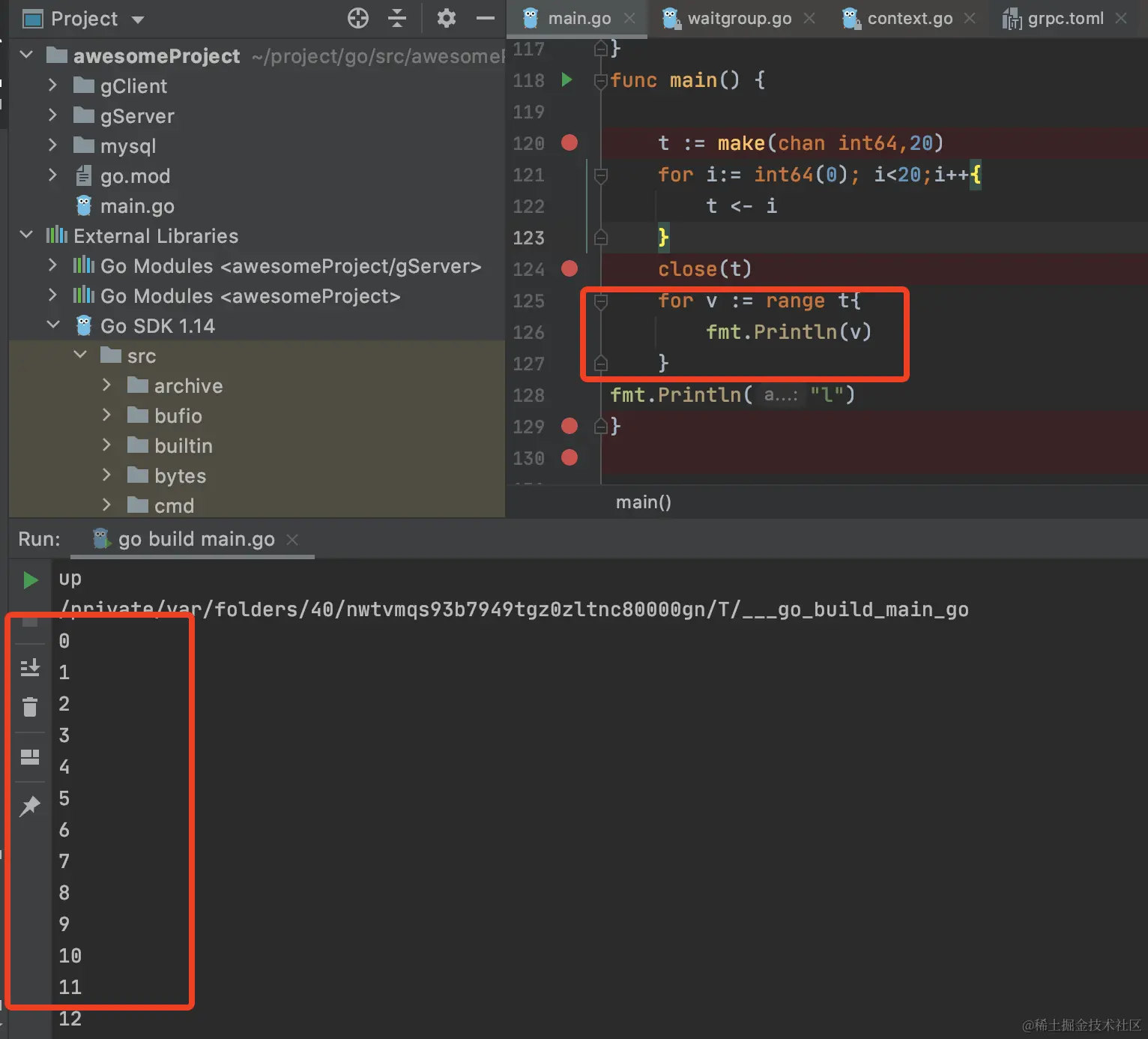Close the go build main.go run tab

pyautogui.click(x=292, y=540)
